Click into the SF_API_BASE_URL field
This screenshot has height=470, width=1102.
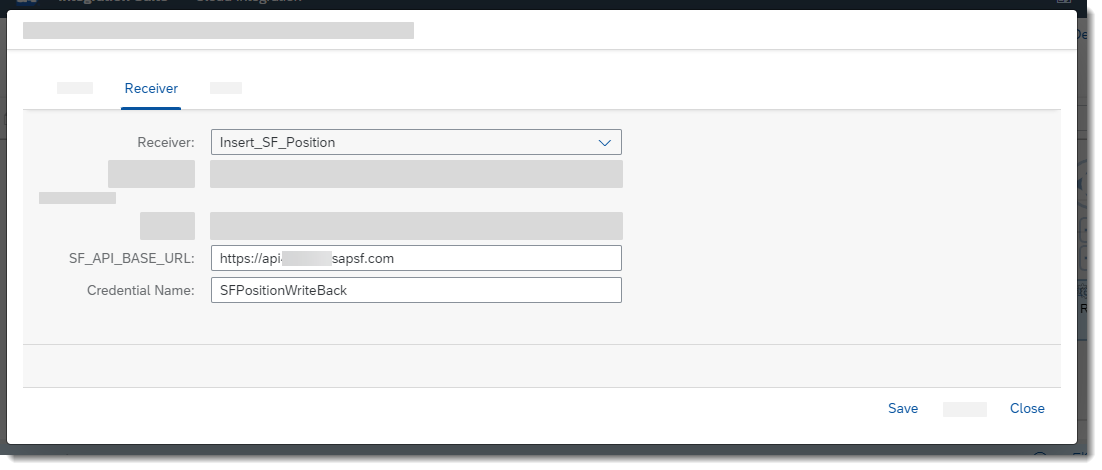416,258
